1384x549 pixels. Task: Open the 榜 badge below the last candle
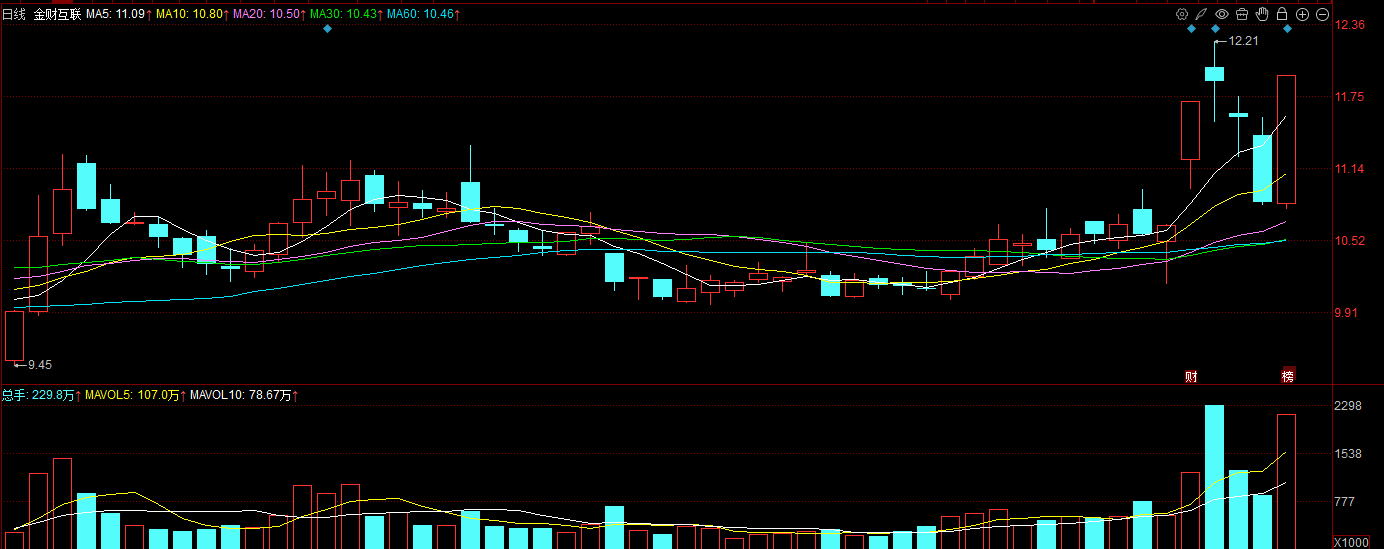click(1288, 377)
